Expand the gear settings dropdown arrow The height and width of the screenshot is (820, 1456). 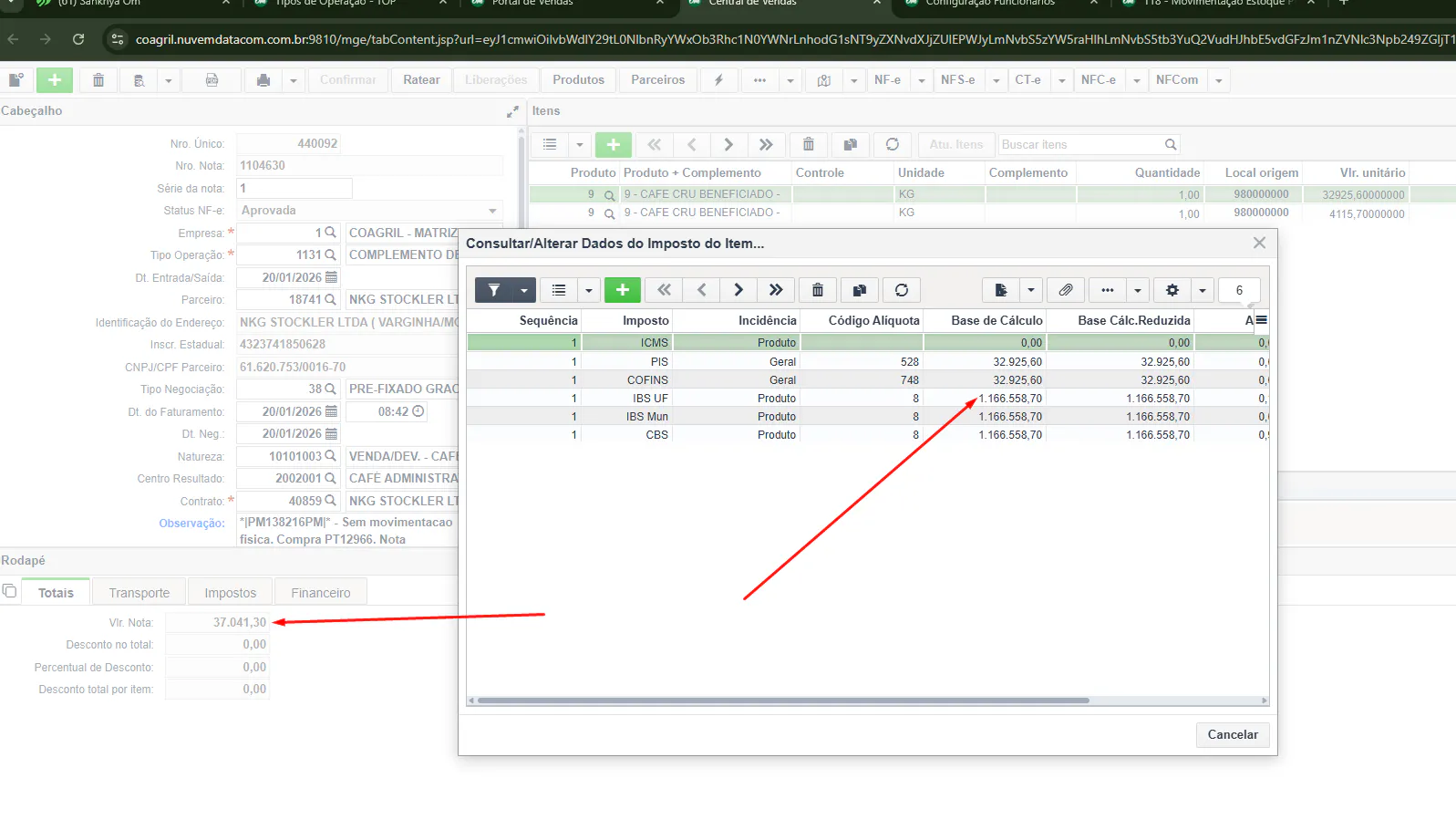pos(1203,290)
